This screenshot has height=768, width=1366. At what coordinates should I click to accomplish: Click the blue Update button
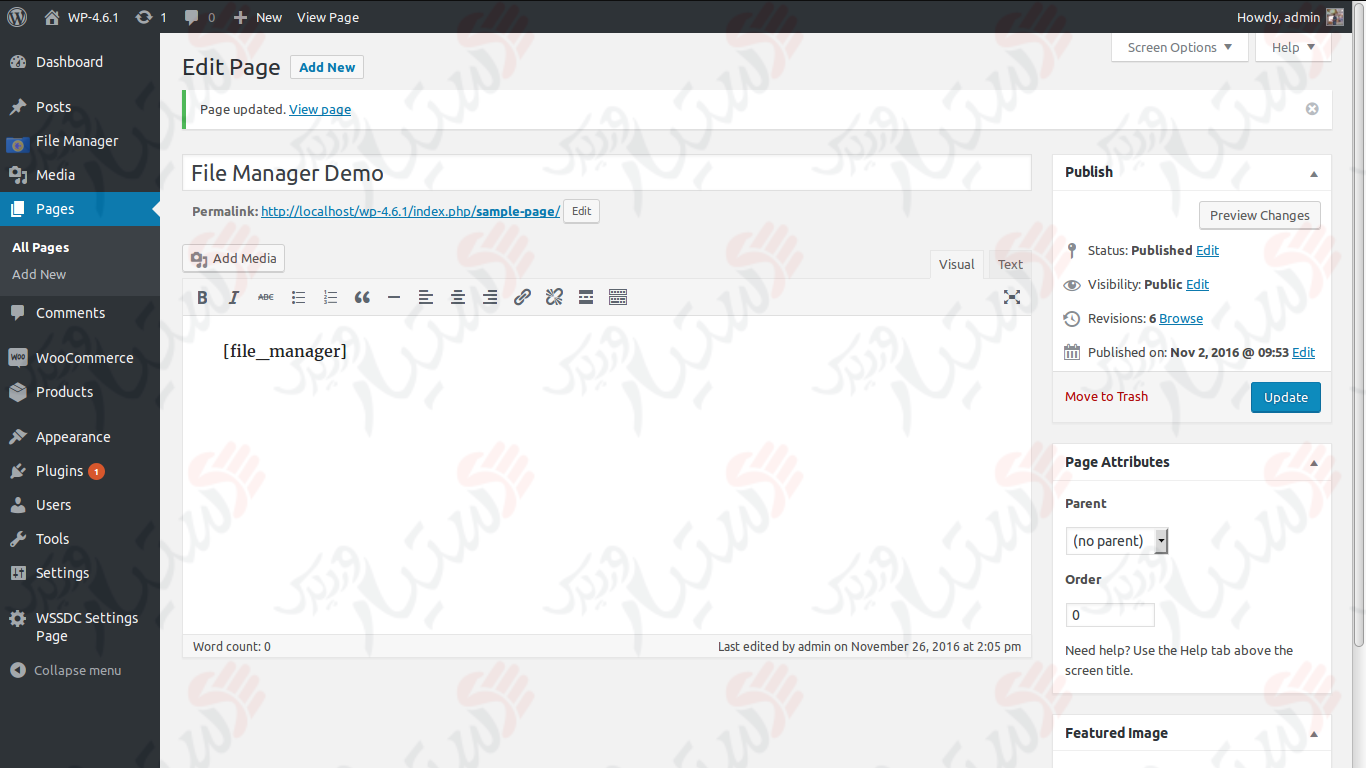(x=1285, y=397)
